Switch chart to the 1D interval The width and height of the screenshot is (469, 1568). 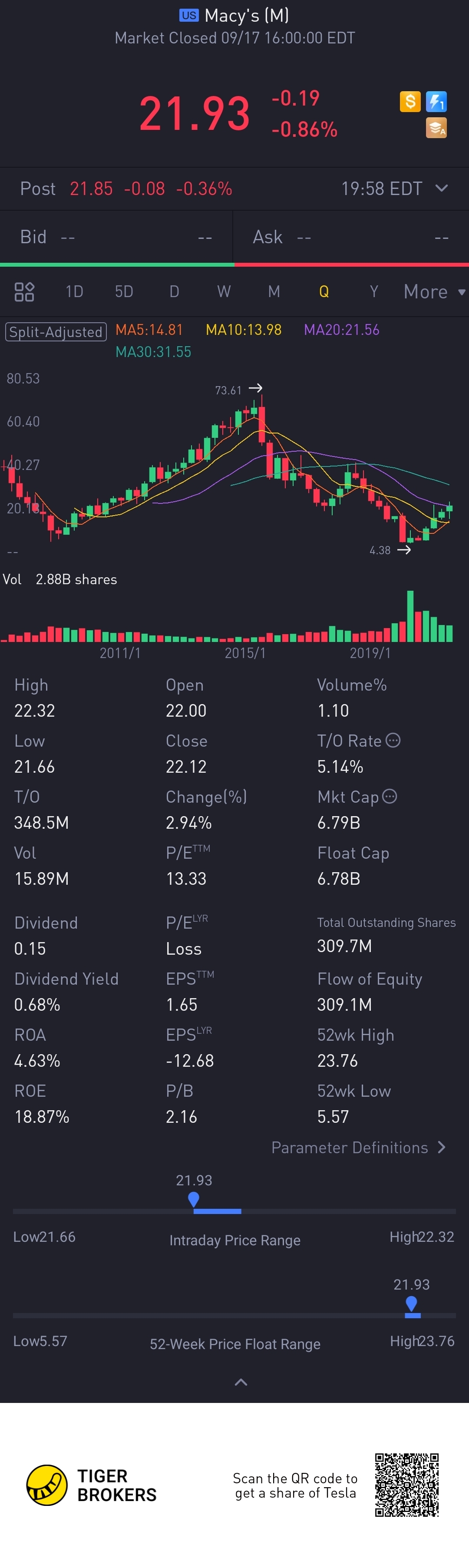pyautogui.click(x=74, y=291)
